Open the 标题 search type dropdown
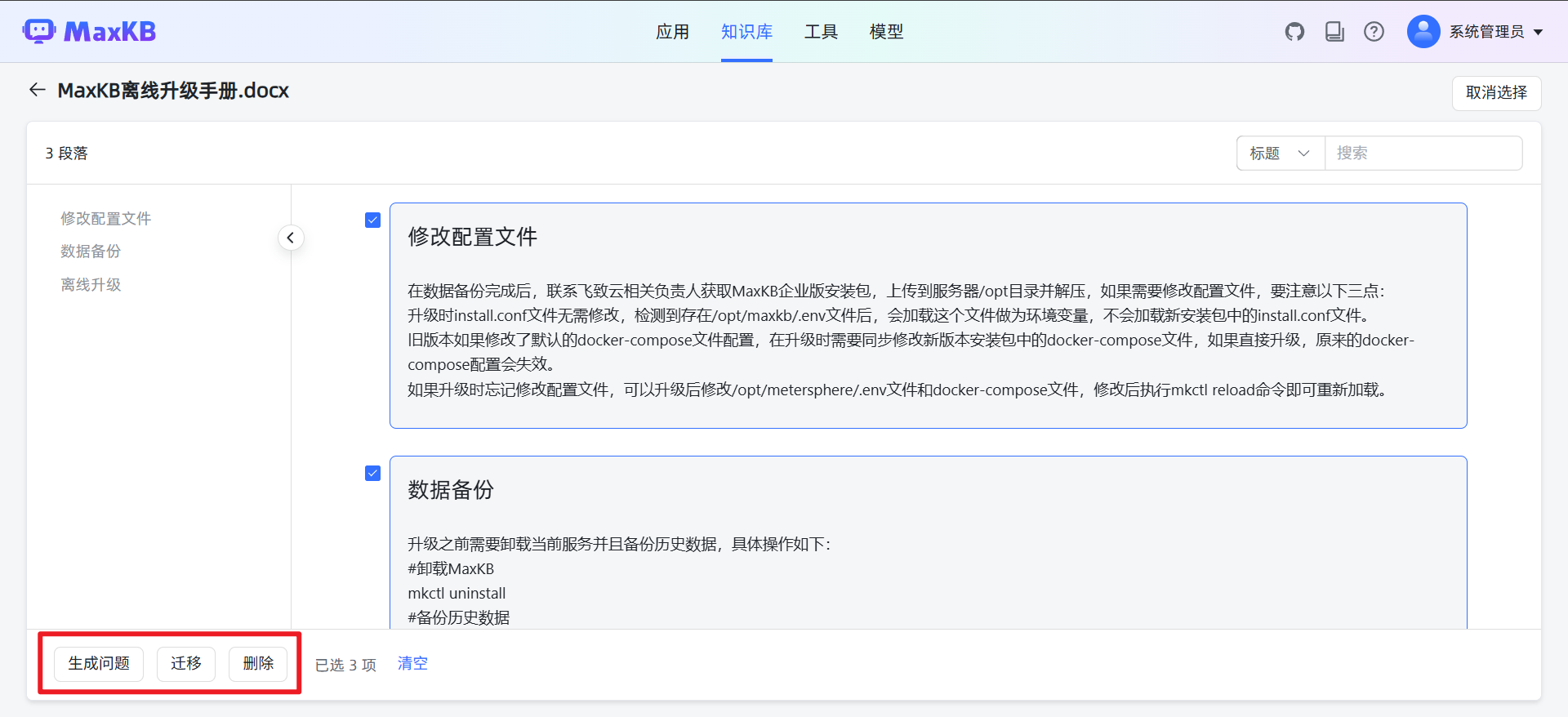Viewport: 1568px width, 717px height. (1280, 154)
